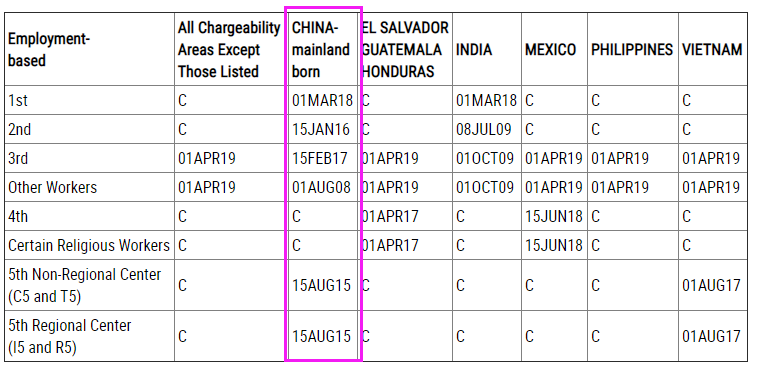Image resolution: width=758 pixels, height=368 pixels.
Task: Click China 2nd preference date 15JAN16
Action: click(x=321, y=130)
